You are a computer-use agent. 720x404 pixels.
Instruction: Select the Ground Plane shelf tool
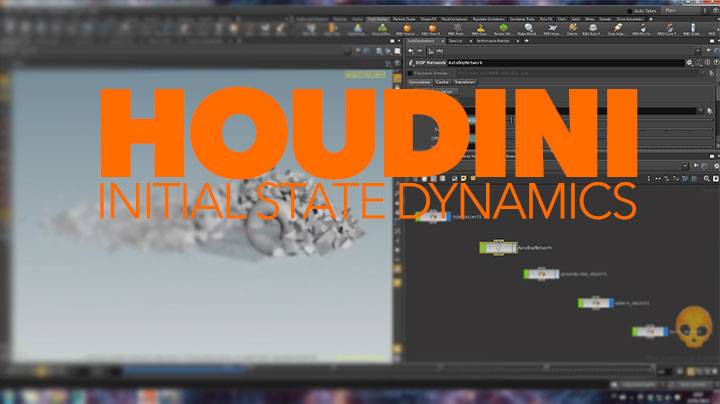(x=381, y=30)
